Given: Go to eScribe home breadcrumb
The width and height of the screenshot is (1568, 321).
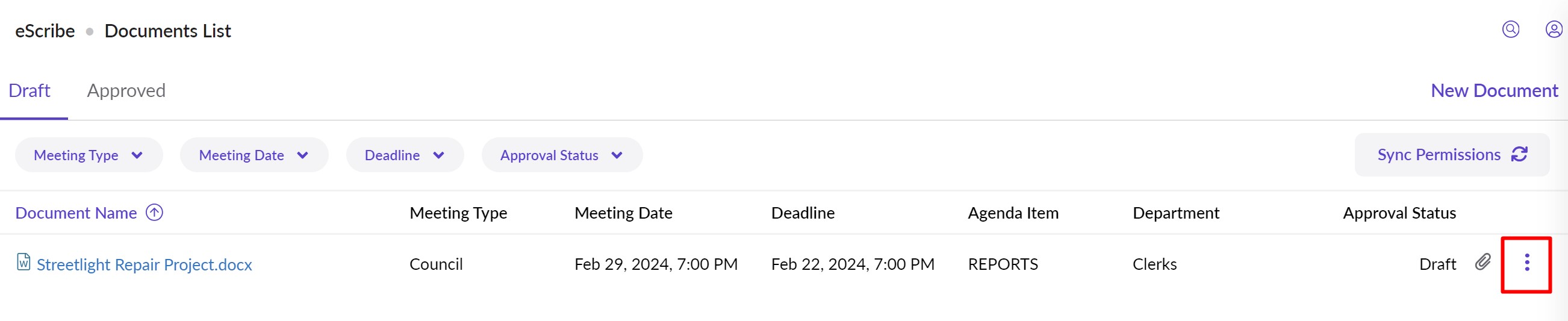Looking at the screenshot, I should tap(45, 31).
